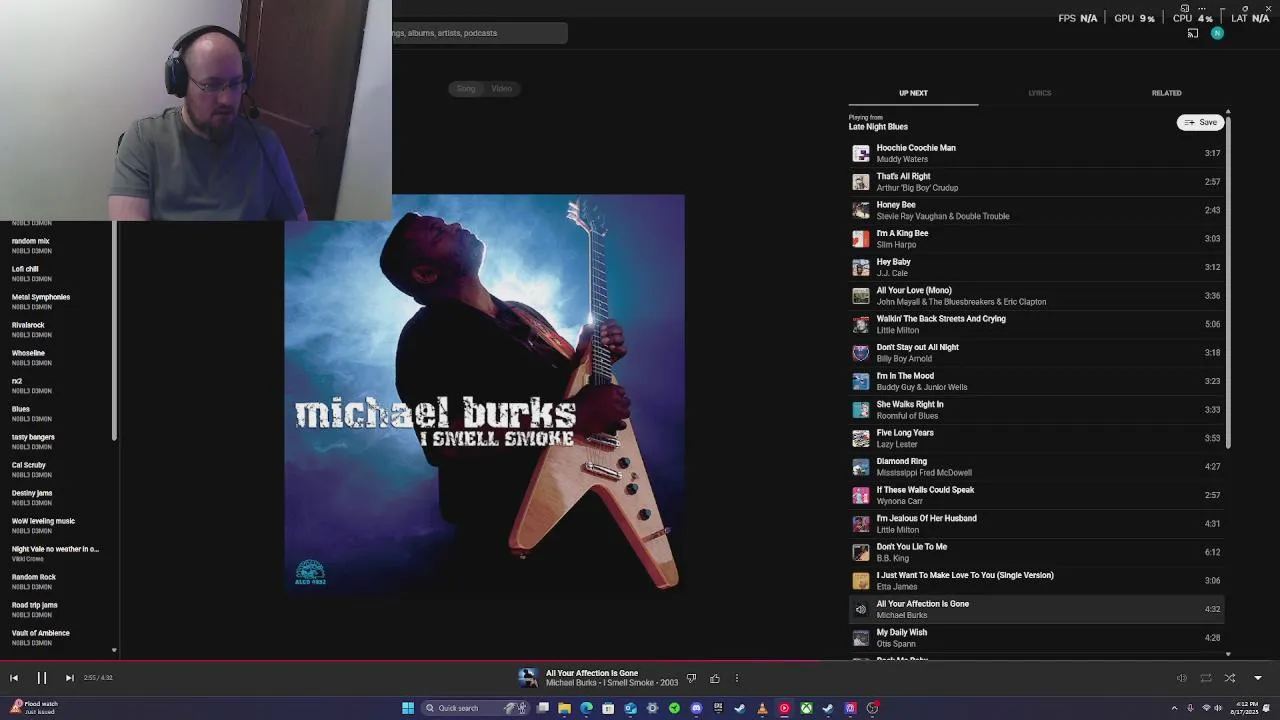Switch to the Song view toggle
This screenshot has width=1280, height=720.
point(466,89)
